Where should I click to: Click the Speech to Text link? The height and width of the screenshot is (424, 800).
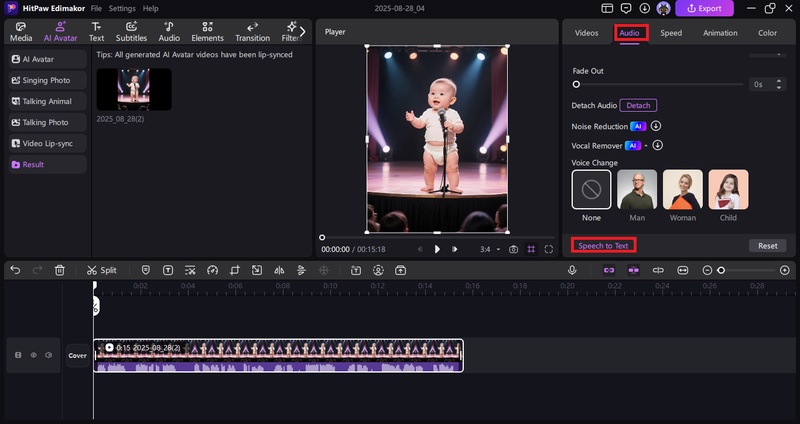[603, 245]
